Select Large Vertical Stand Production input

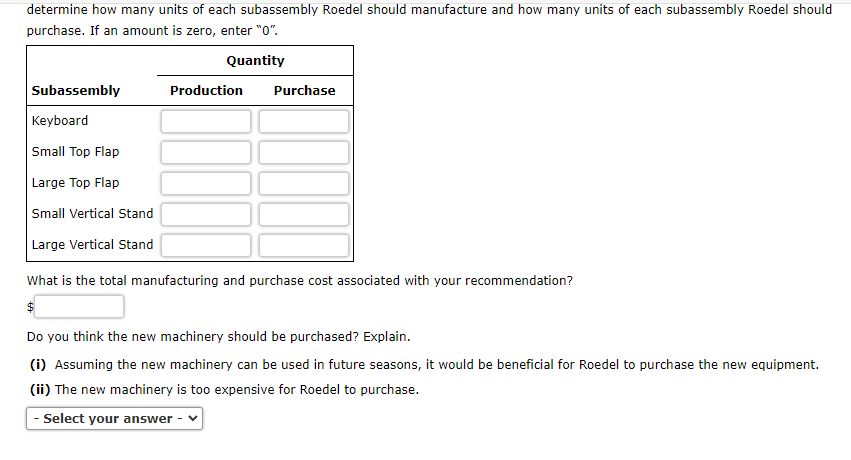[x=206, y=245]
